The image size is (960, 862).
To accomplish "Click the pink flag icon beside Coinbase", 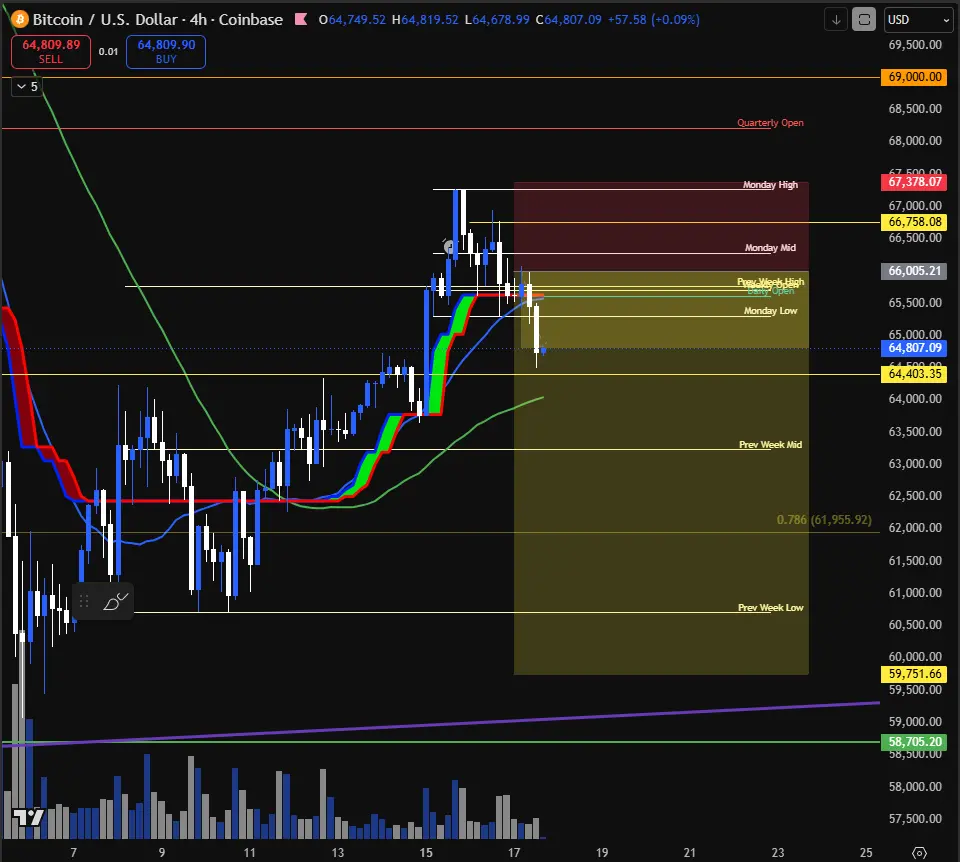I will click(301, 20).
